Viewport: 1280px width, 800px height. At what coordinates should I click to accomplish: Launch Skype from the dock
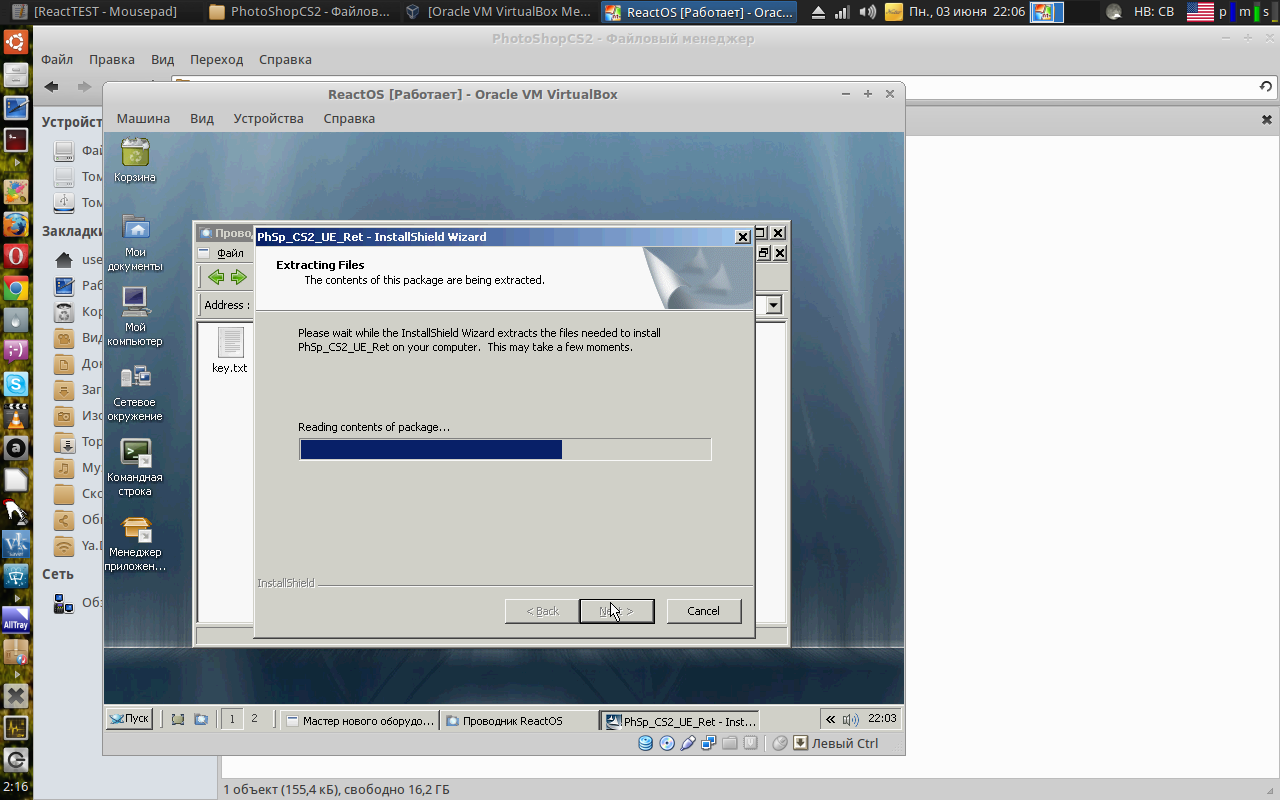coord(15,384)
